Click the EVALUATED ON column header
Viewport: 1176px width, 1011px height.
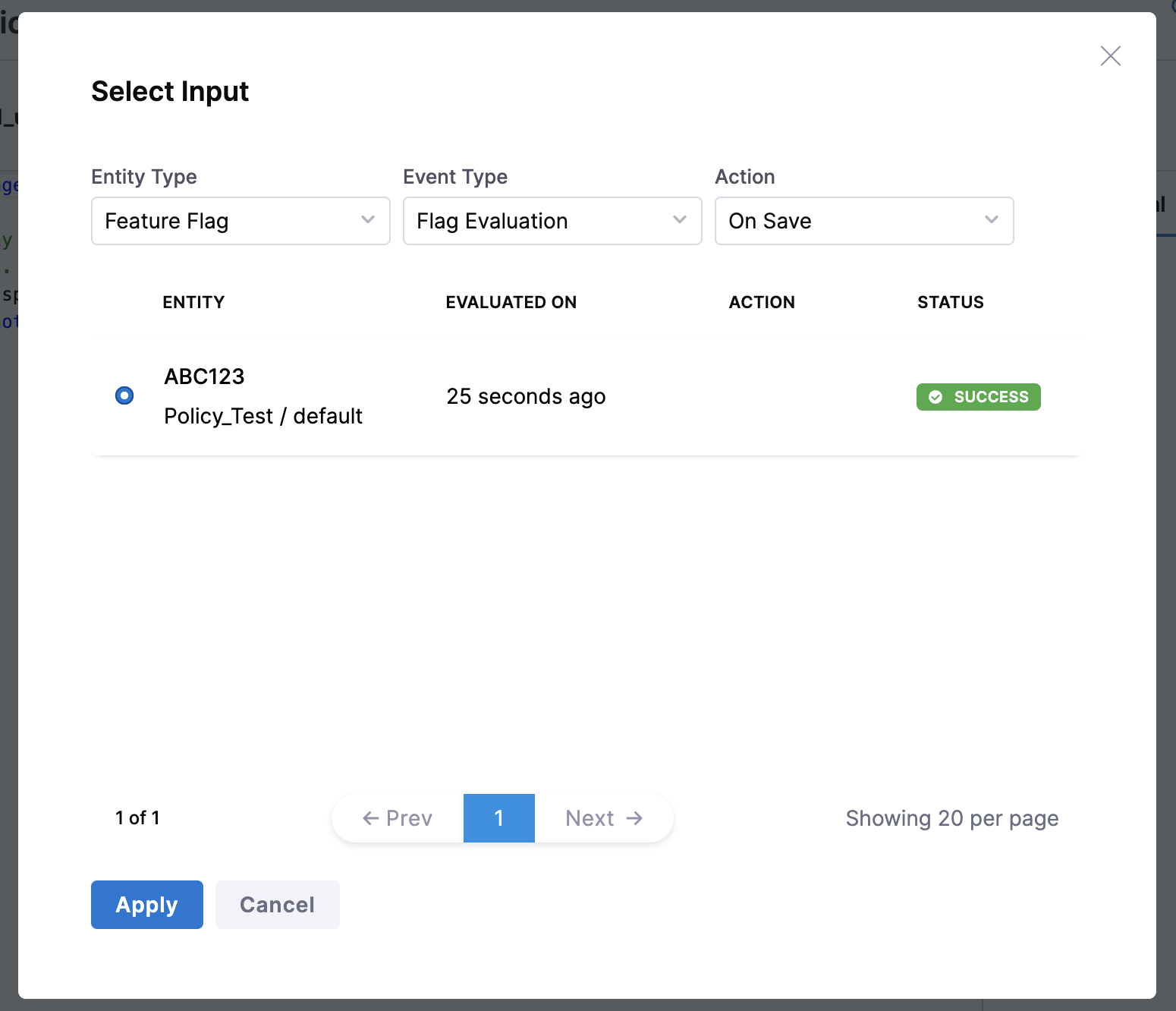[x=511, y=302]
